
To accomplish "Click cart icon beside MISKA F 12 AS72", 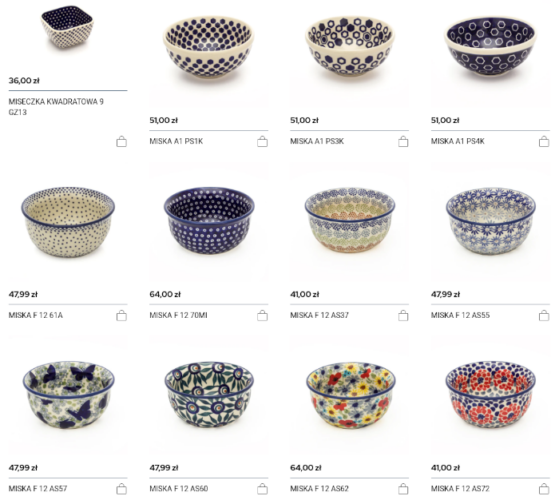I will (x=544, y=489).
